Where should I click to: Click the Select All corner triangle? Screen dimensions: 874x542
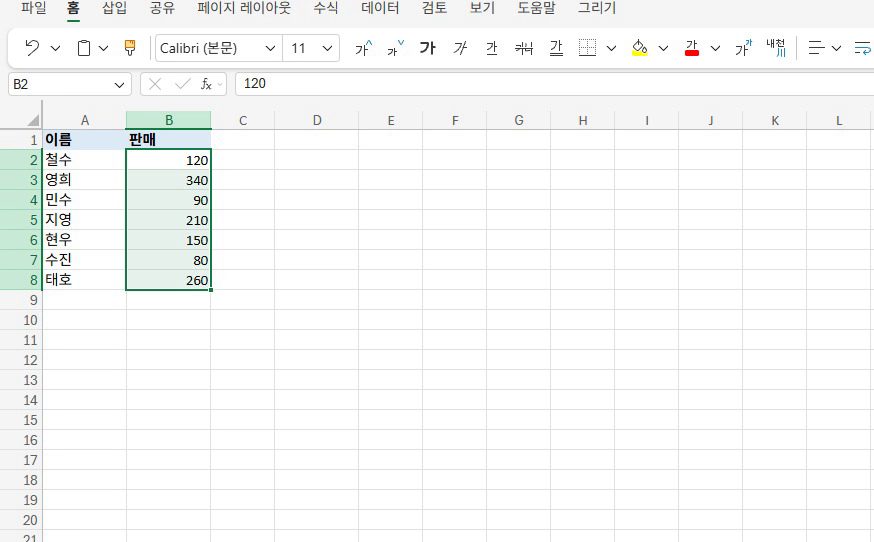pyautogui.click(x=33, y=120)
